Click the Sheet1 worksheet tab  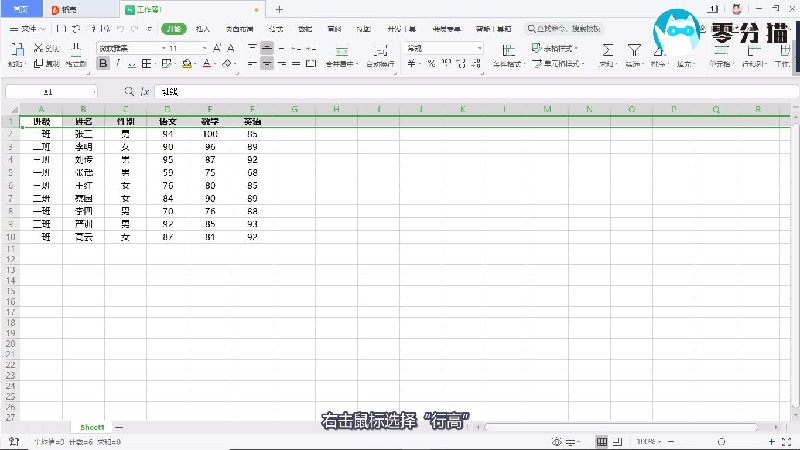(x=93, y=427)
